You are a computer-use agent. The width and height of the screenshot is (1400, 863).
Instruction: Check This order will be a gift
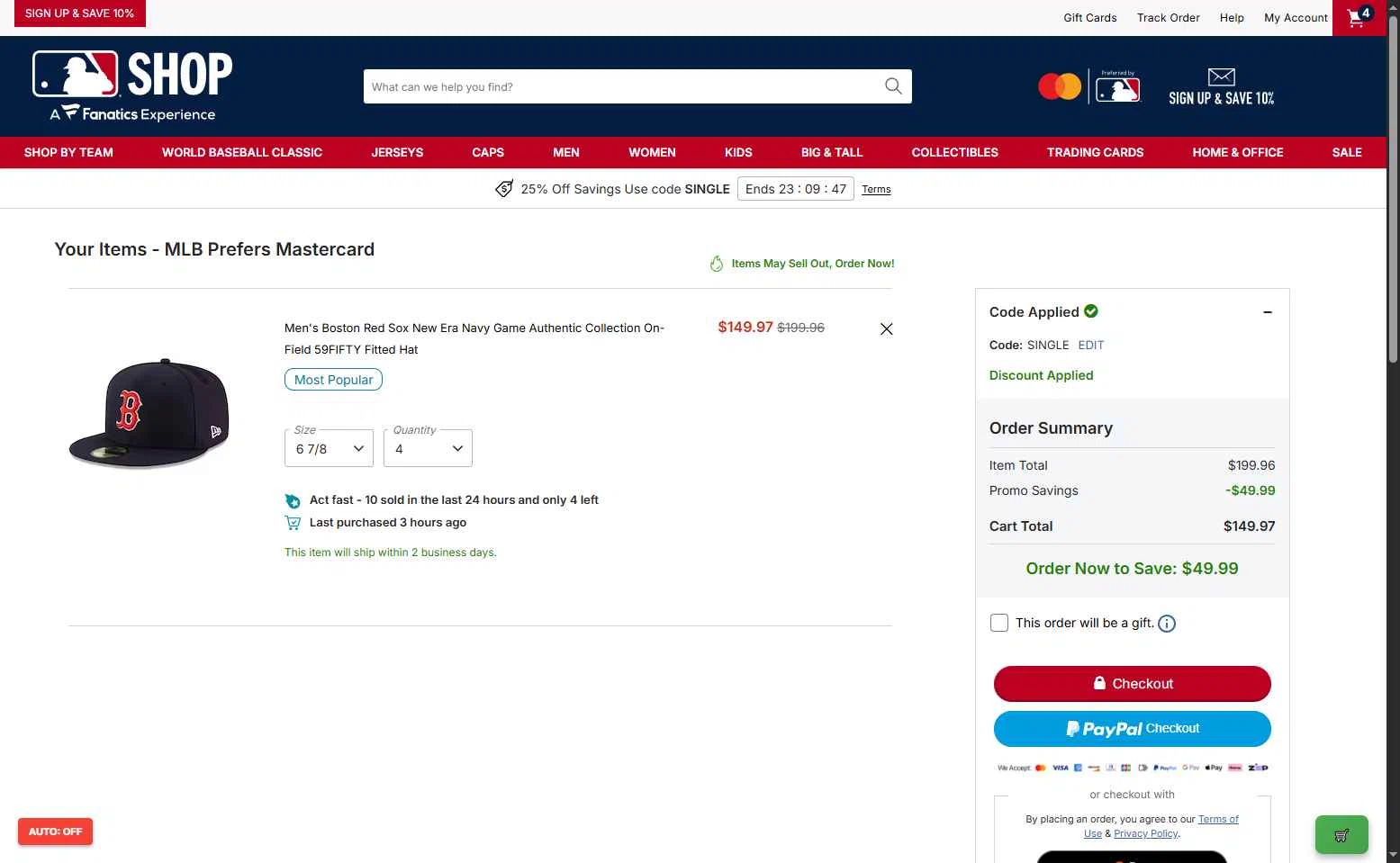pyautogui.click(x=999, y=623)
